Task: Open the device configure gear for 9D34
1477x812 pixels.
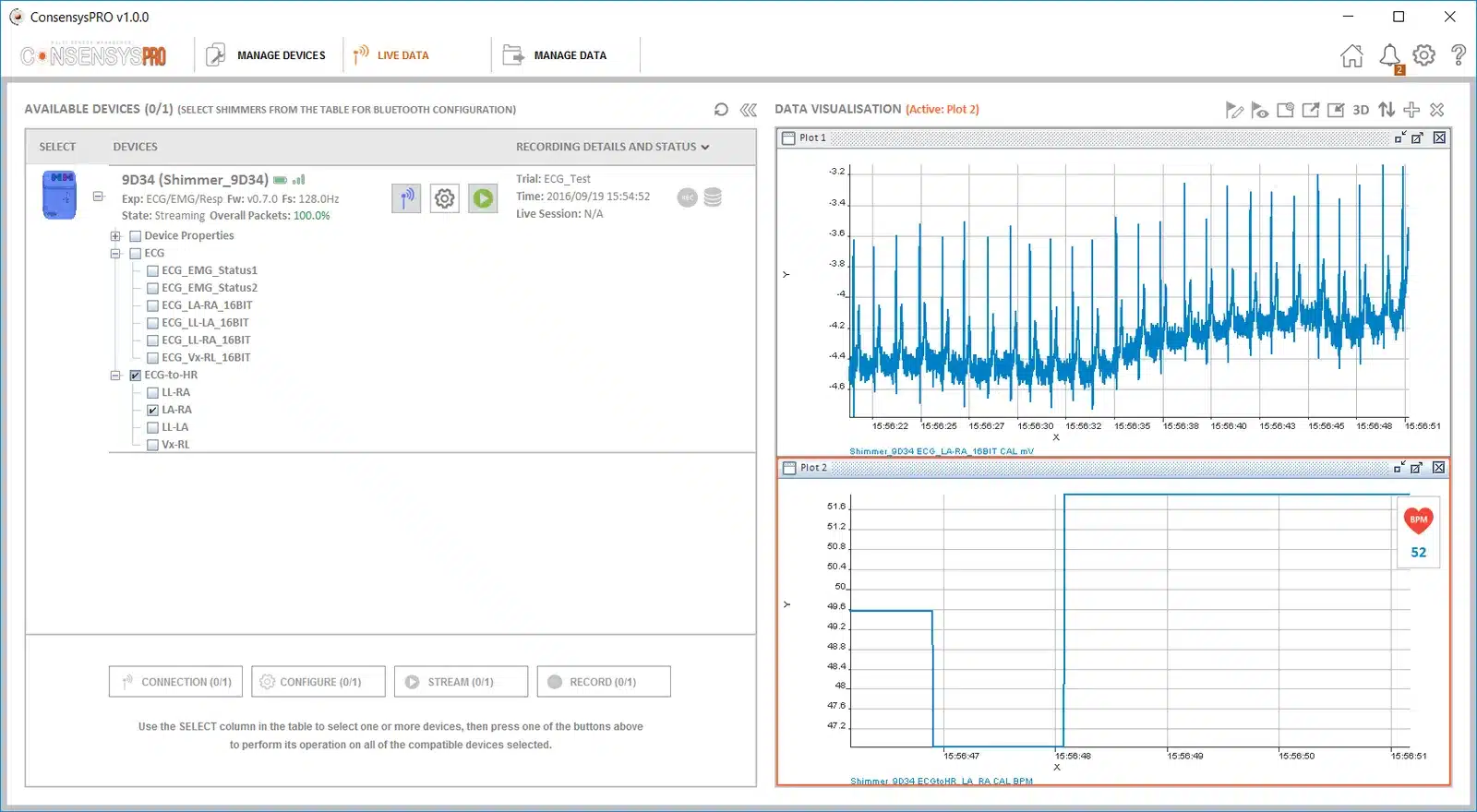Action: coord(445,198)
